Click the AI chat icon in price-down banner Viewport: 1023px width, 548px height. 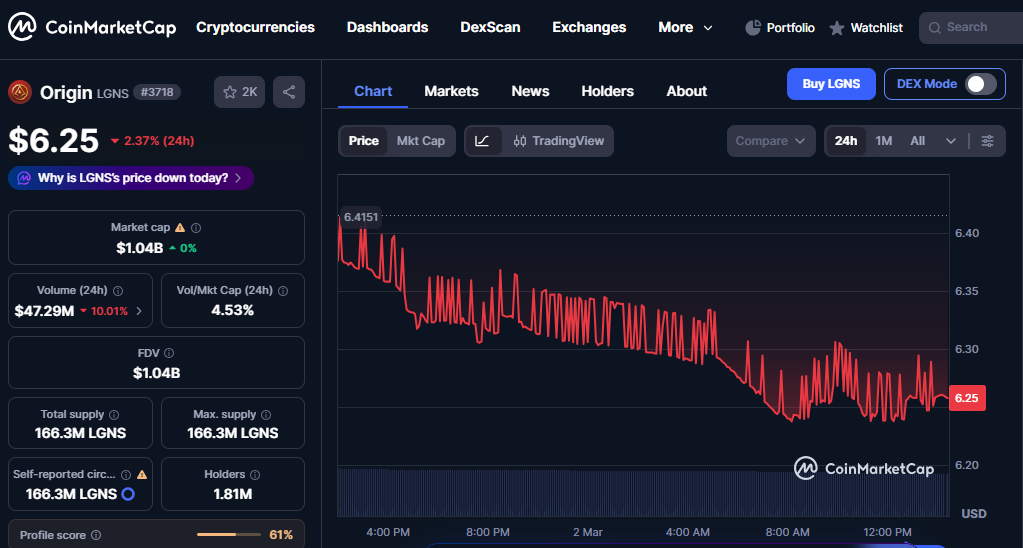pos(24,177)
